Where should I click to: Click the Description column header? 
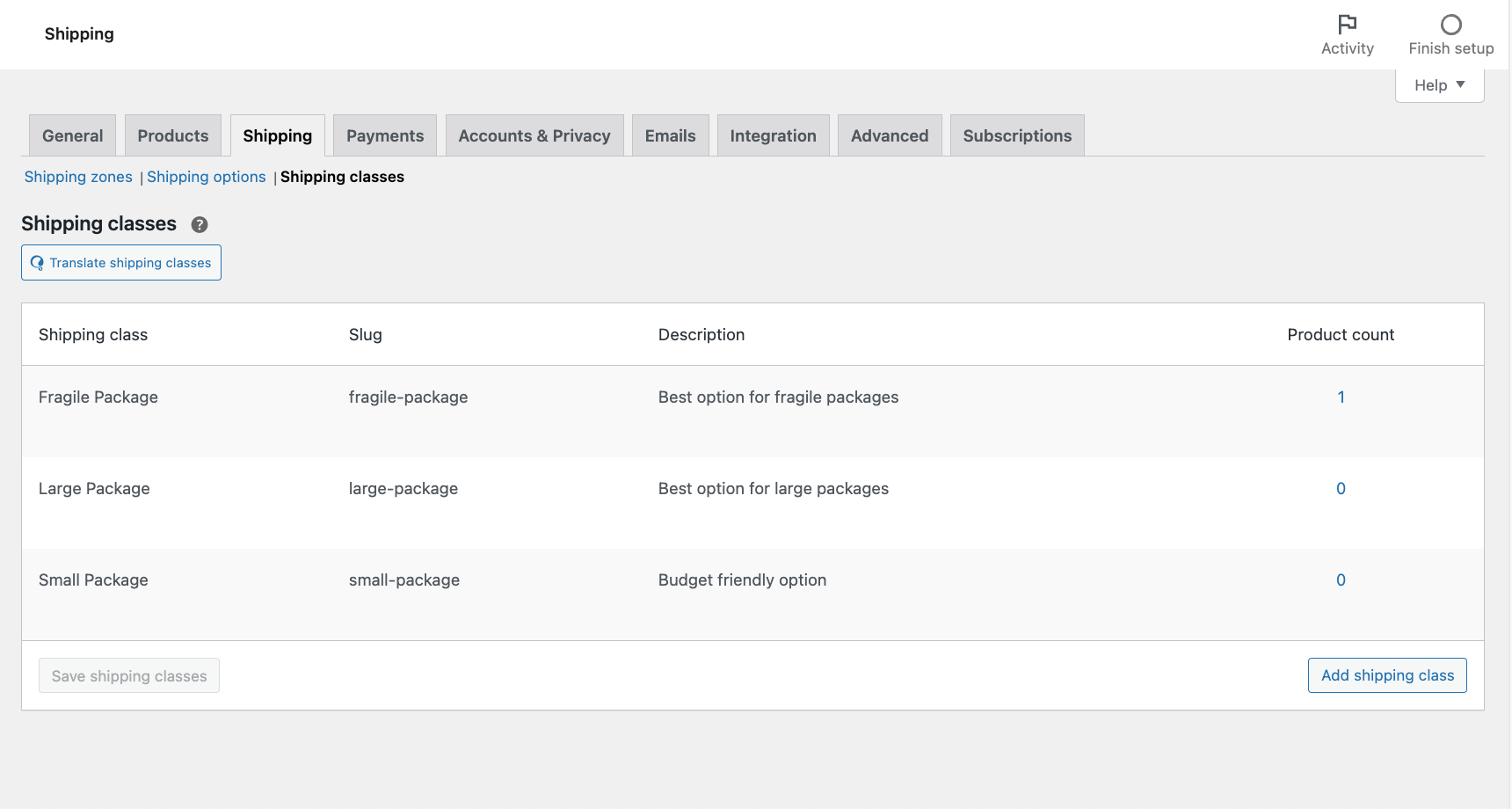click(x=701, y=335)
